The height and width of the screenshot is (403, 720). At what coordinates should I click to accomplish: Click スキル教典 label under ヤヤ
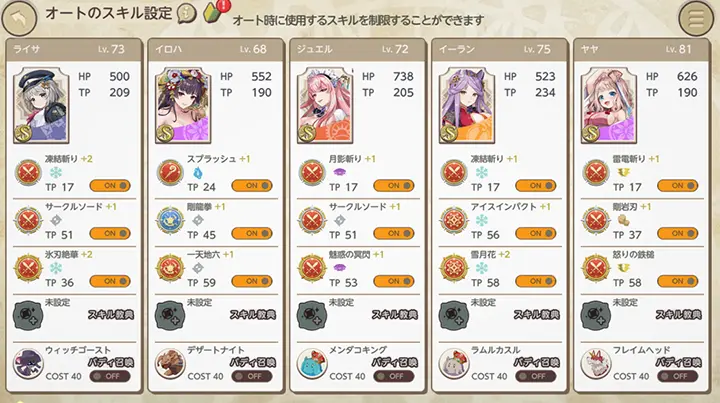click(x=678, y=314)
